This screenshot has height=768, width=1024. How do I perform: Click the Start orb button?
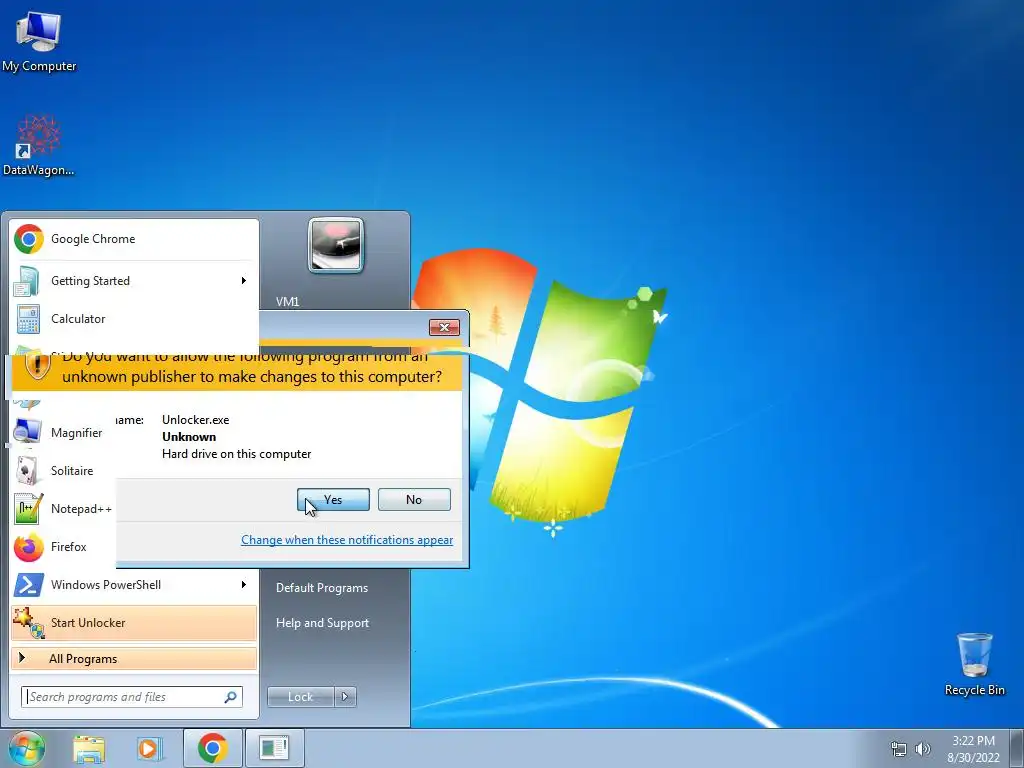tap(26, 748)
